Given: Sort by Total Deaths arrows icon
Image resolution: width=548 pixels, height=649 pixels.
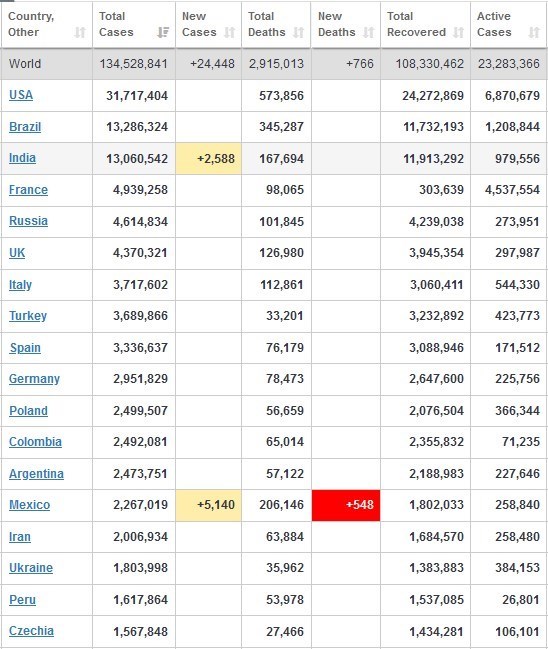Looking at the screenshot, I should point(298,32).
